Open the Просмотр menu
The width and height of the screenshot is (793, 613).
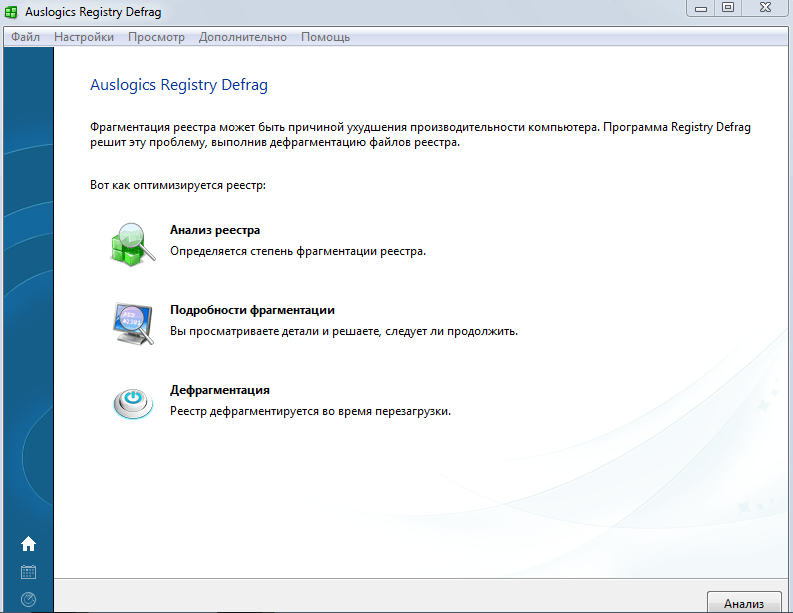(x=156, y=37)
